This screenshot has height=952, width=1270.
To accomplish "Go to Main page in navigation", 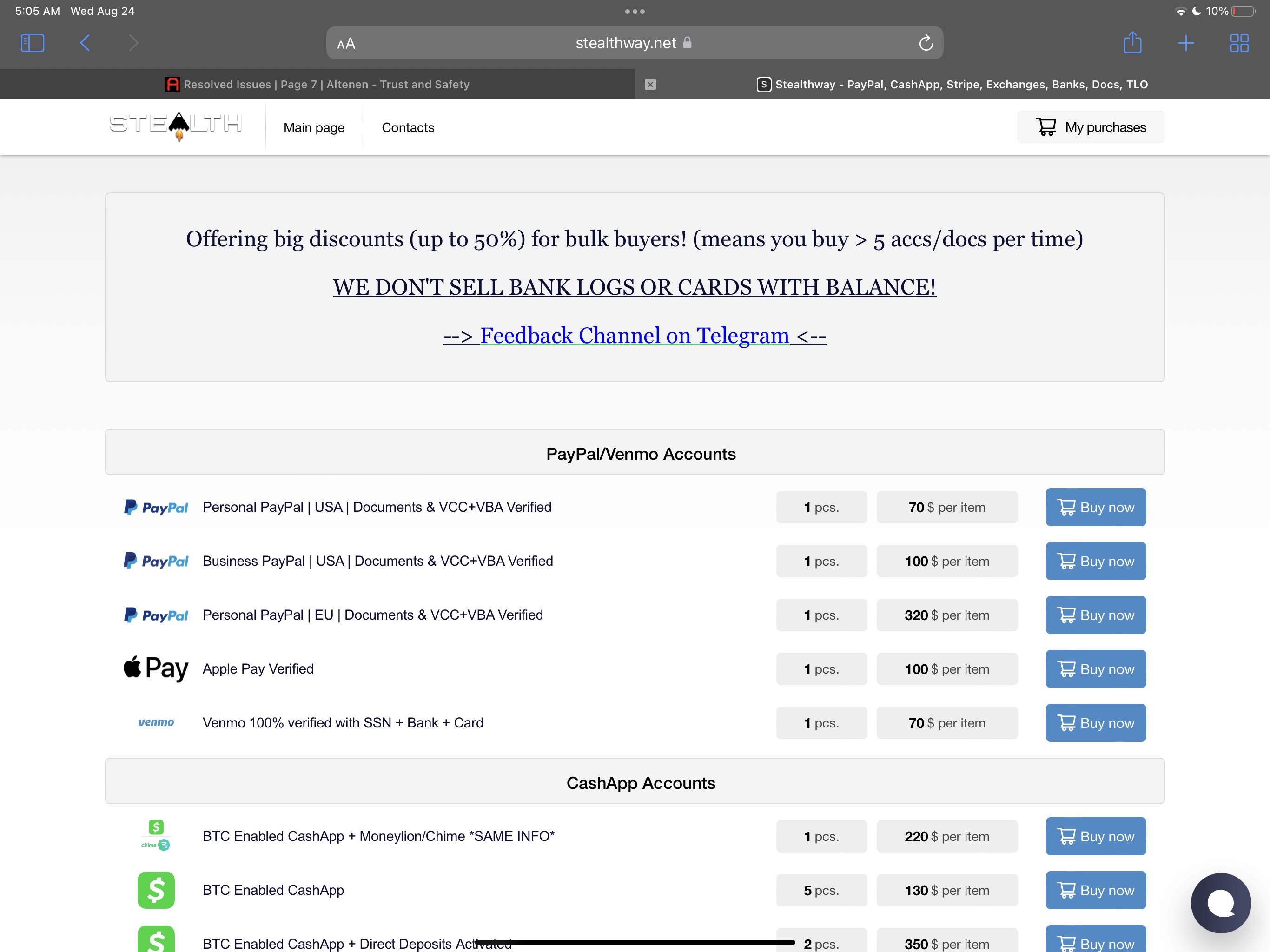I will coord(313,127).
